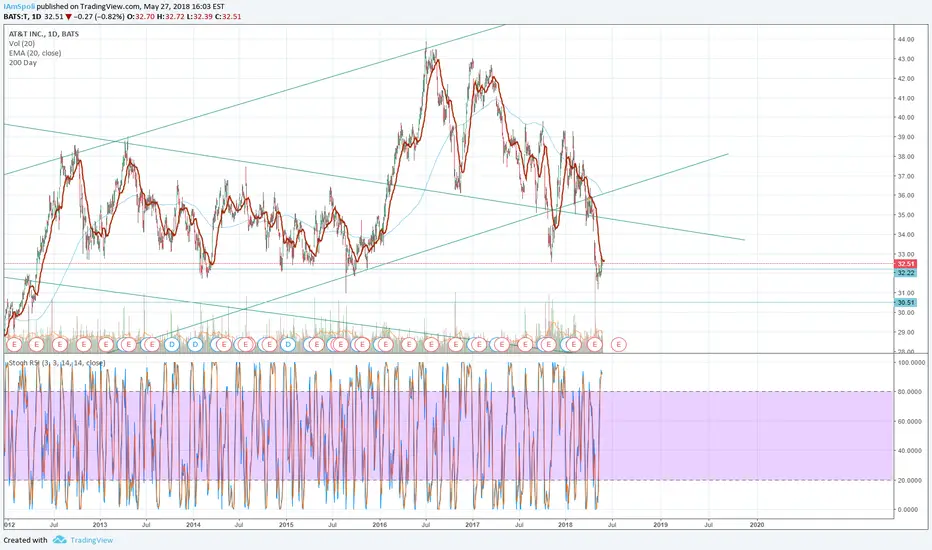Click the 80.0000 Stoch RSI axis label
This screenshot has height=550, width=932.
pos(909,392)
